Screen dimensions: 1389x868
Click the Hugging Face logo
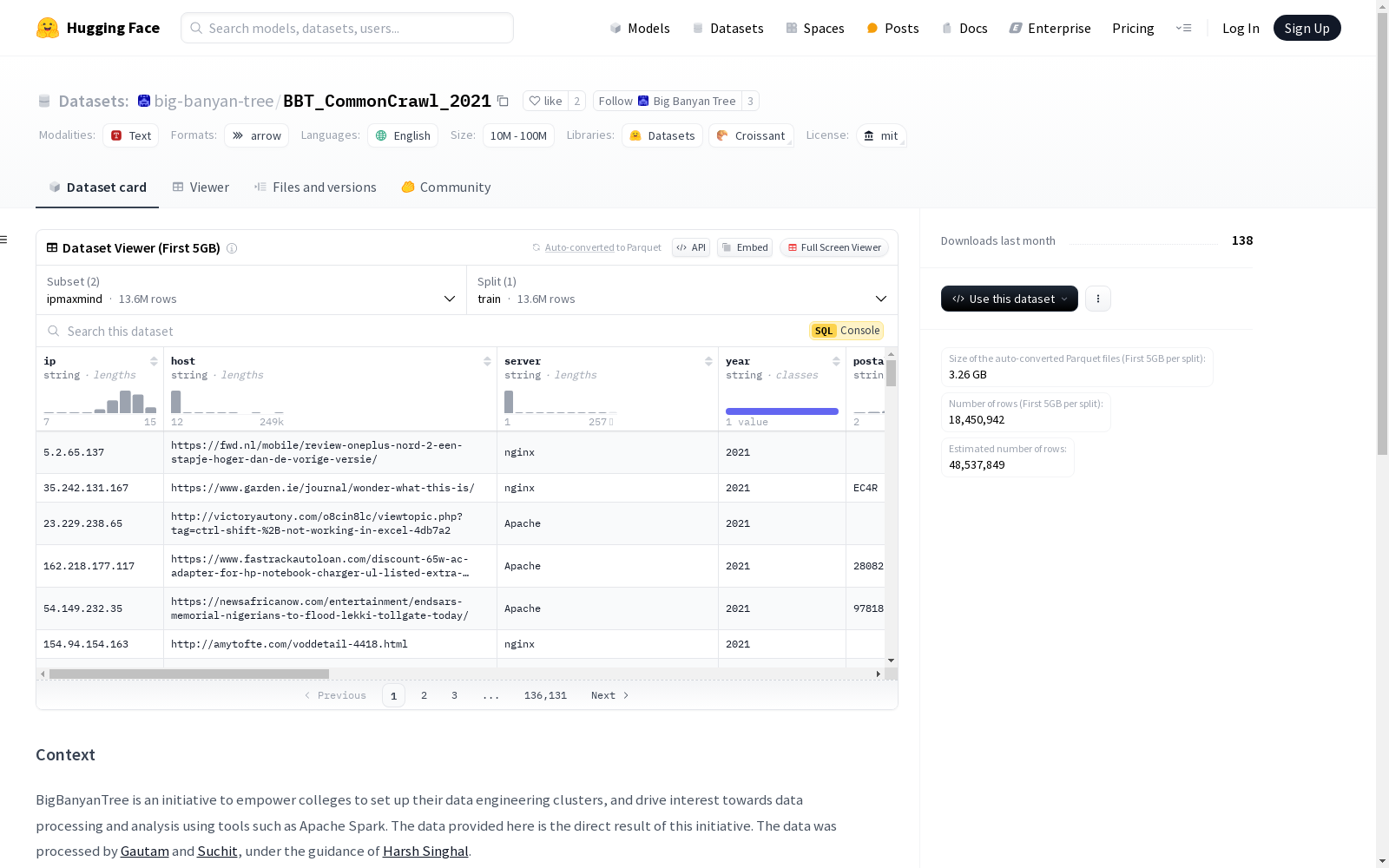point(98,28)
